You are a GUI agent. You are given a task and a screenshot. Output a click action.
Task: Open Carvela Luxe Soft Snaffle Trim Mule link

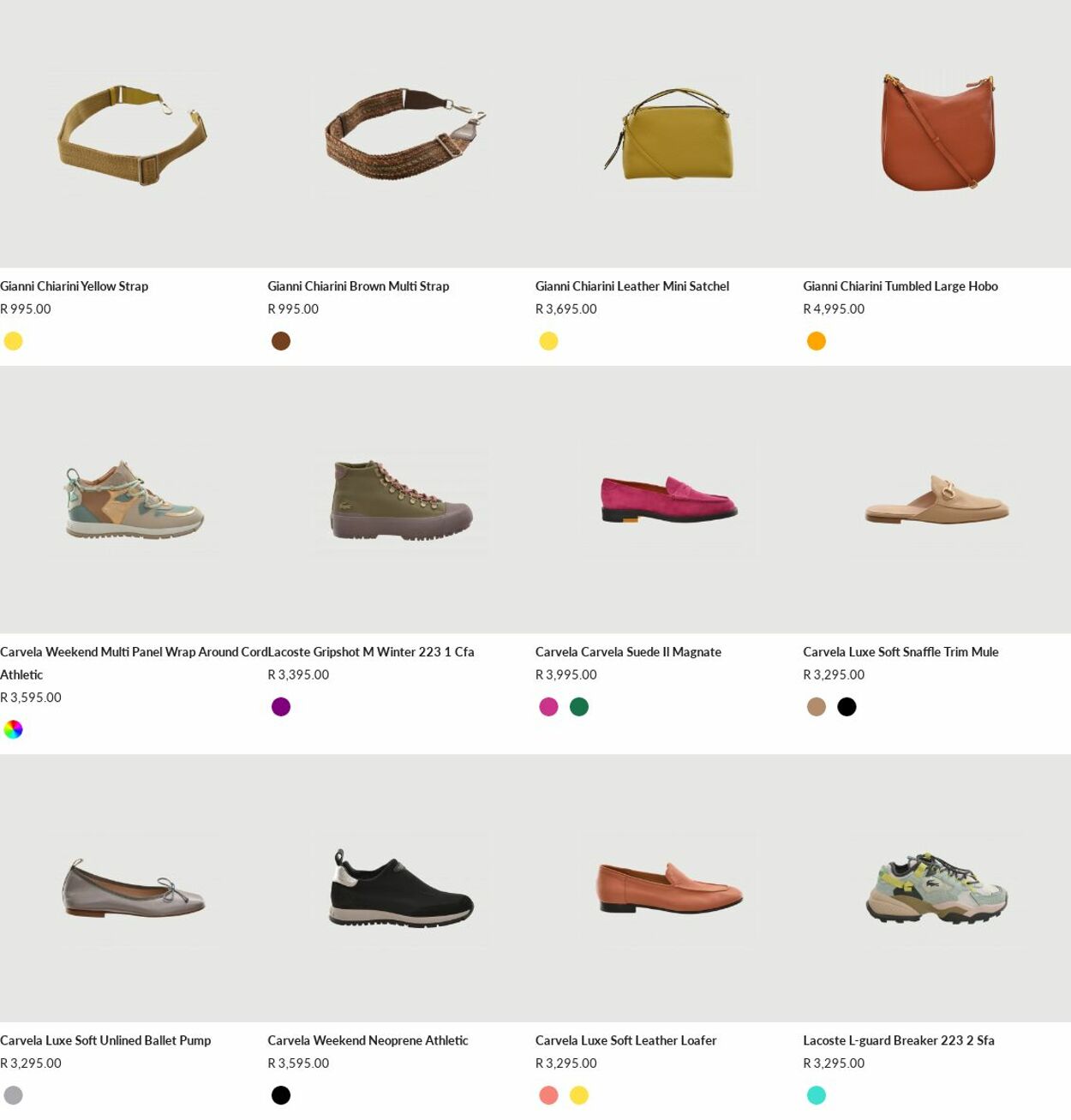click(x=900, y=652)
